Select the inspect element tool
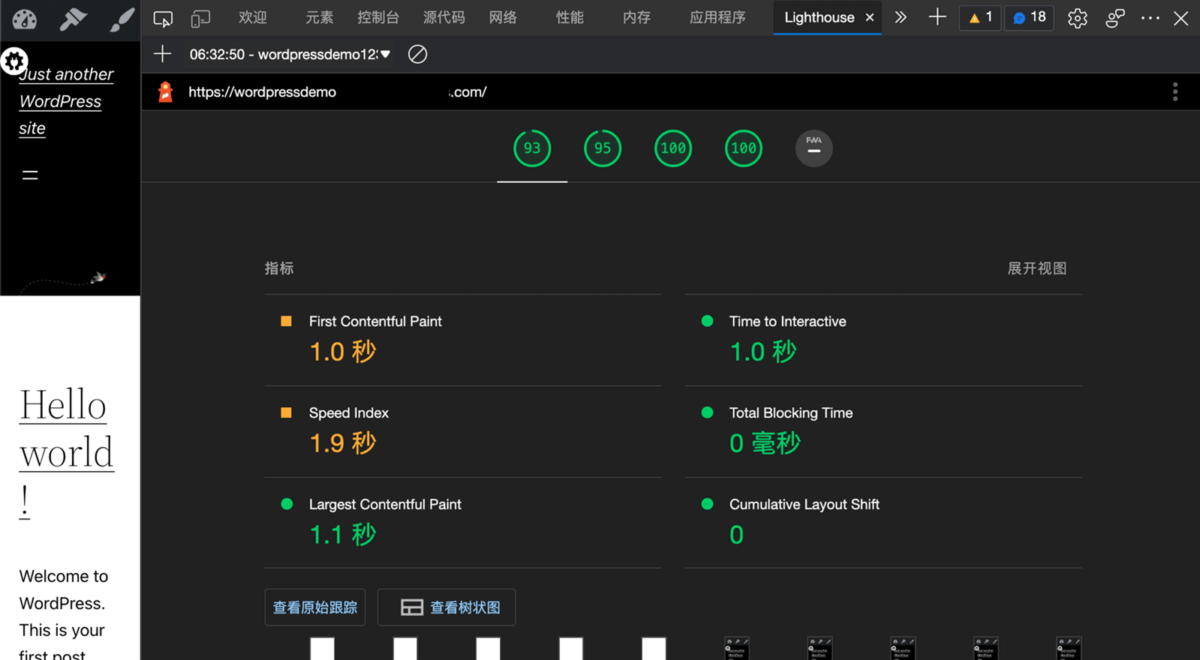The width and height of the screenshot is (1200, 660). point(163,17)
